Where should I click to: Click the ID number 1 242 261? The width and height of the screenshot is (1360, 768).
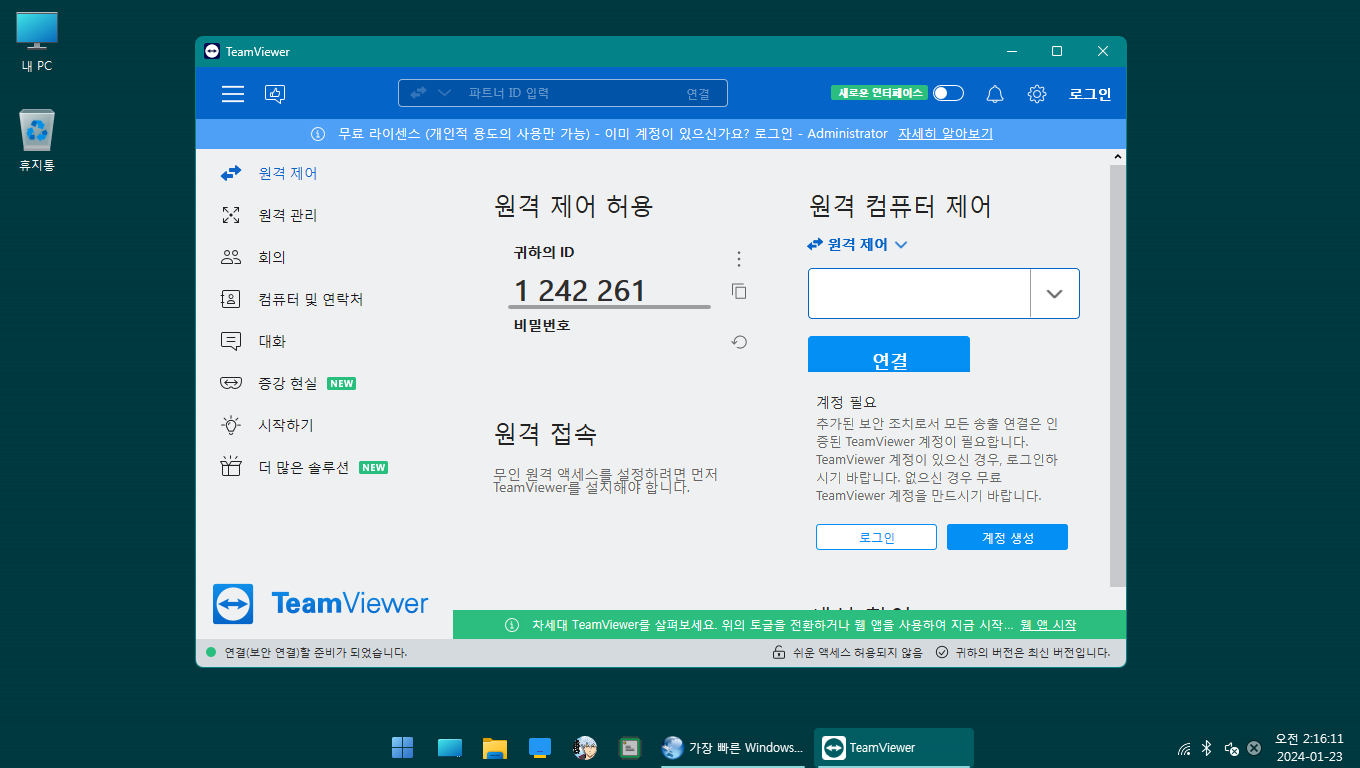(x=580, y=291)
